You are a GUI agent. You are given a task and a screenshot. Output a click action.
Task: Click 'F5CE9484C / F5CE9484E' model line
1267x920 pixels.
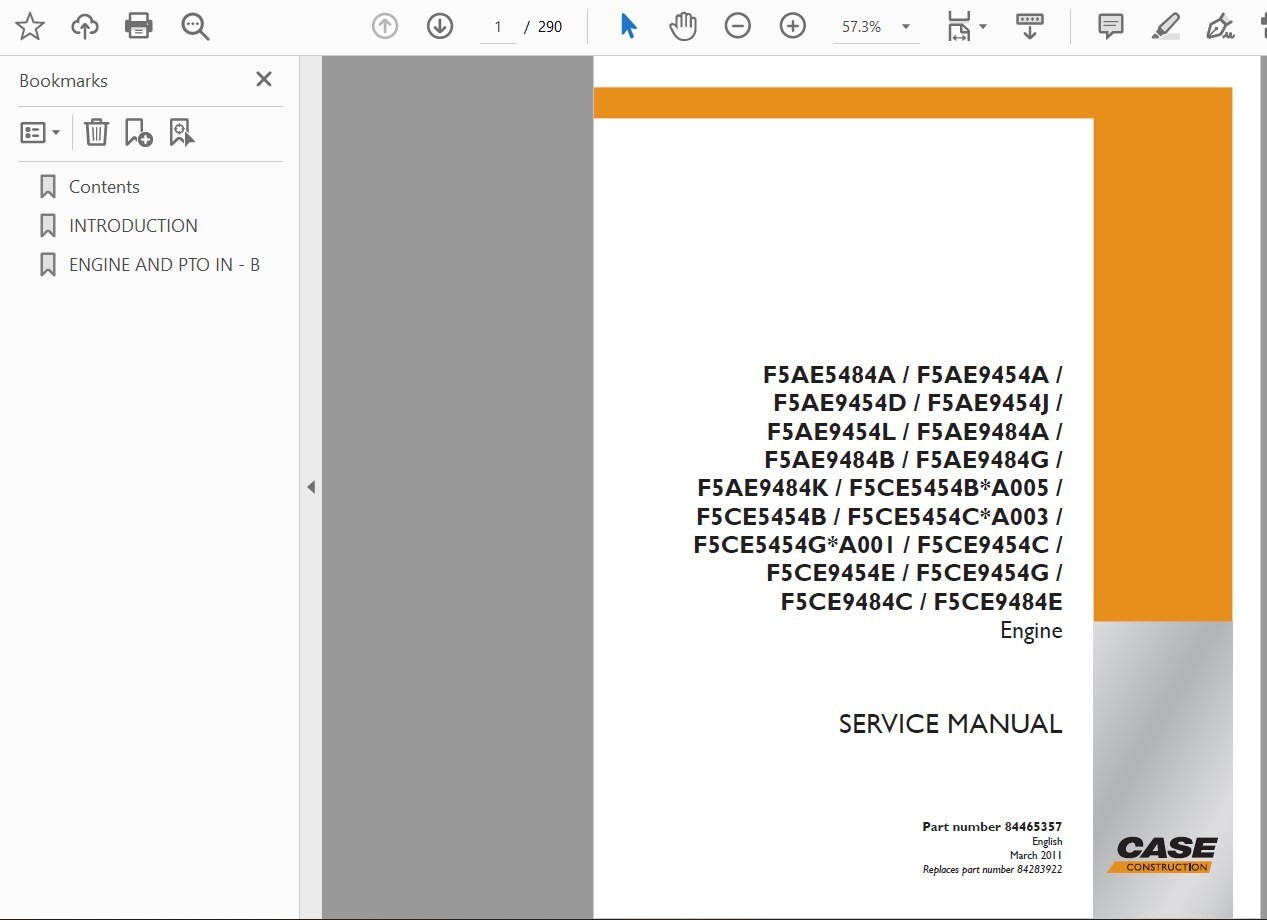coord(921,602)
